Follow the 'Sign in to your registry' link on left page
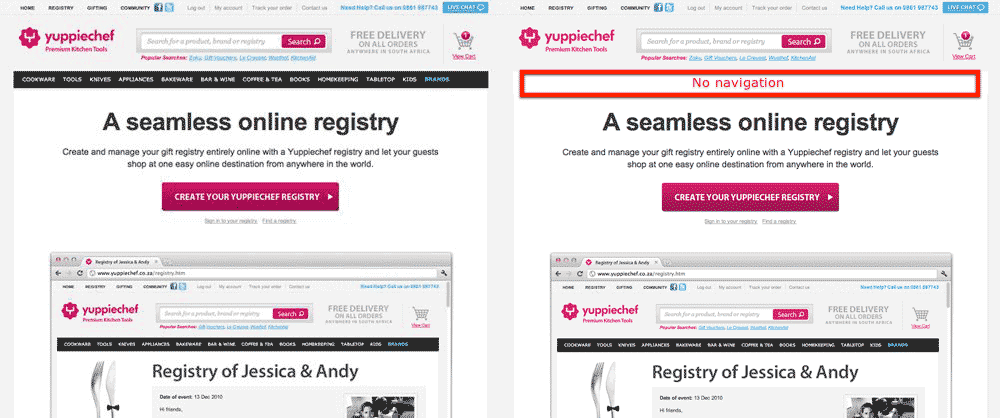This screenshot has height=418, width=1000. pyautogui.click(x=231, y=221)
